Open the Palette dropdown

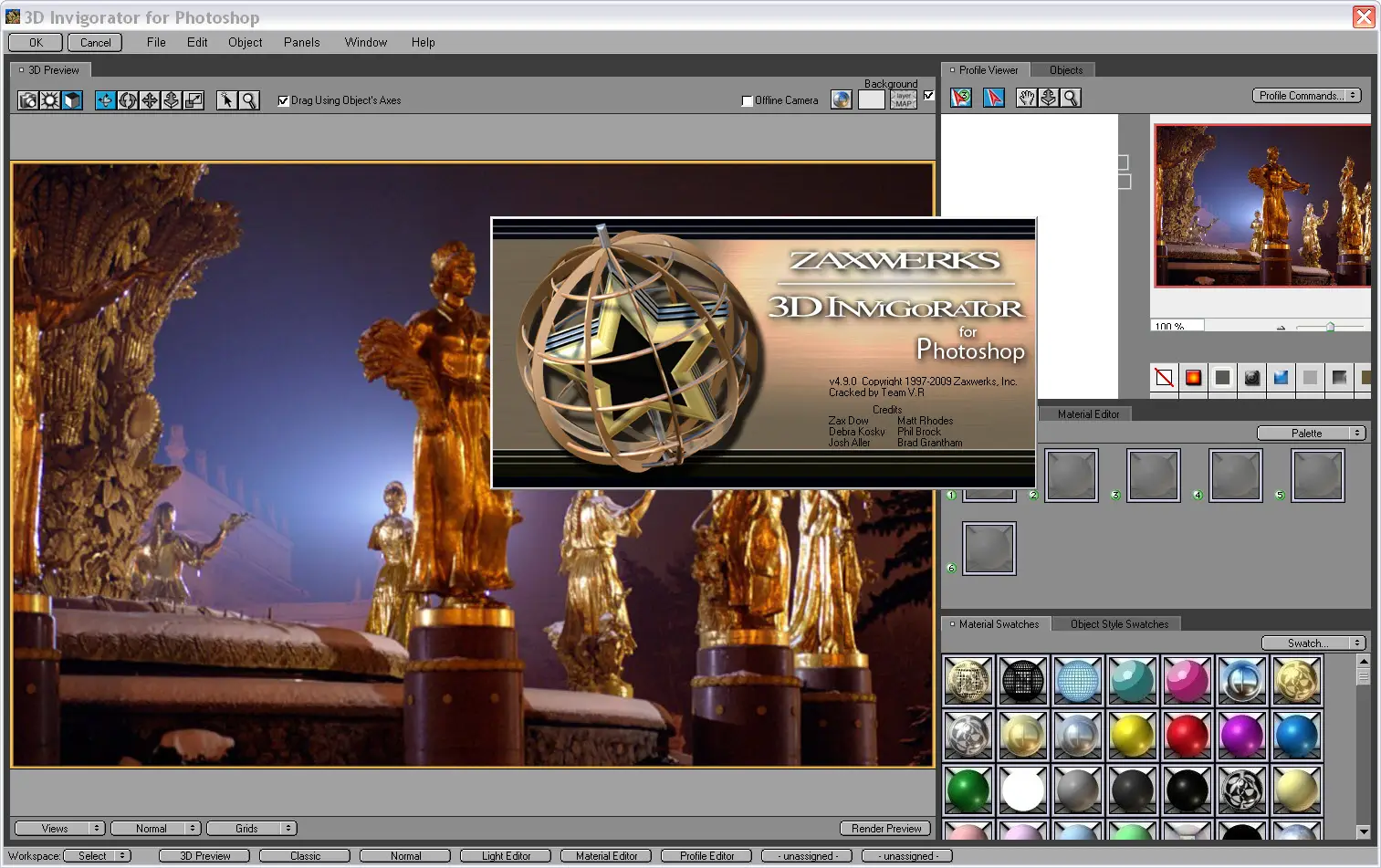1312,434
